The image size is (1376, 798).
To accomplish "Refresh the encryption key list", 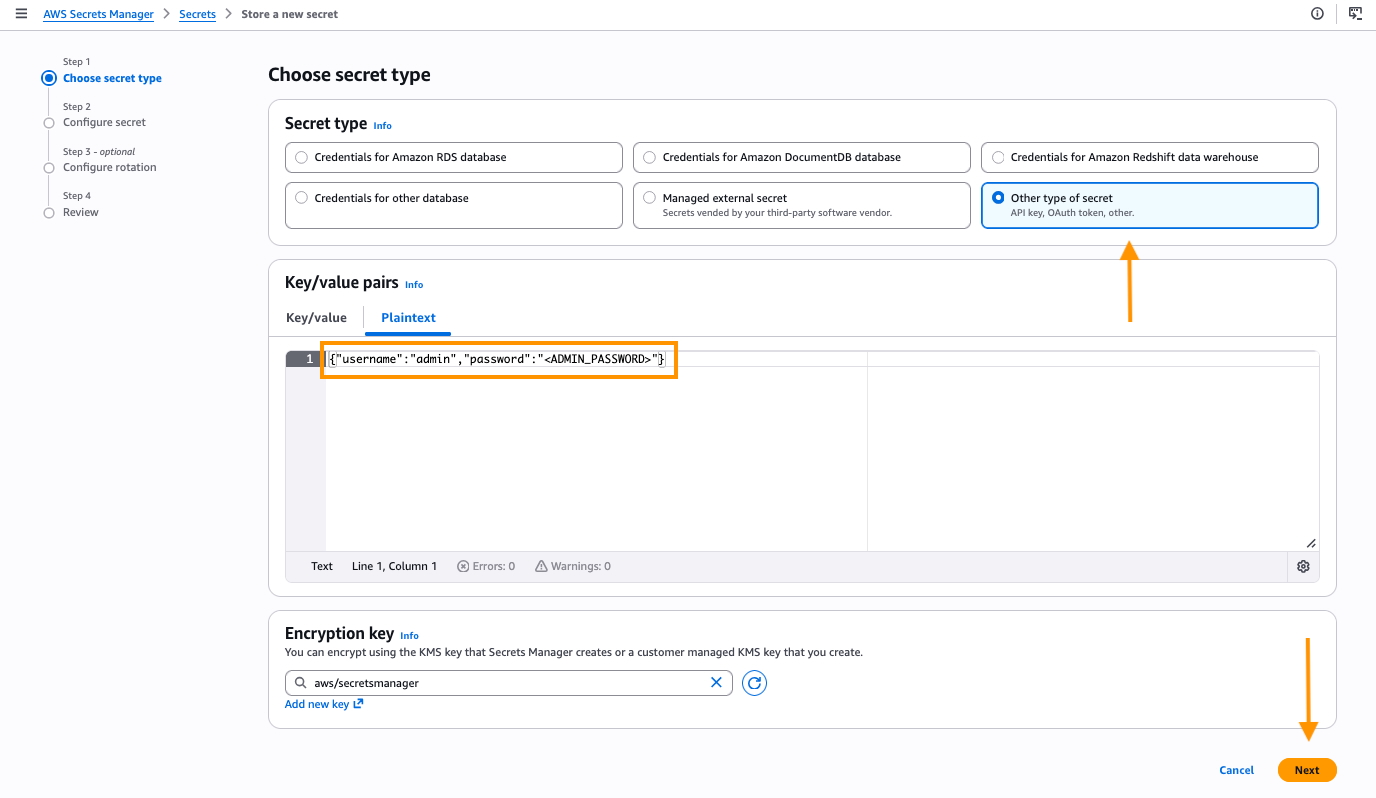I will (x=755, y=683).
